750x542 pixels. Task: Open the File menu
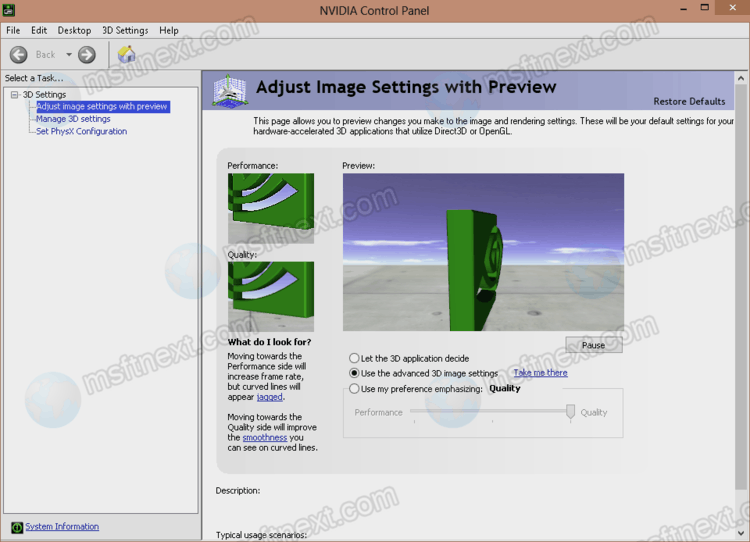coord(13,30)
